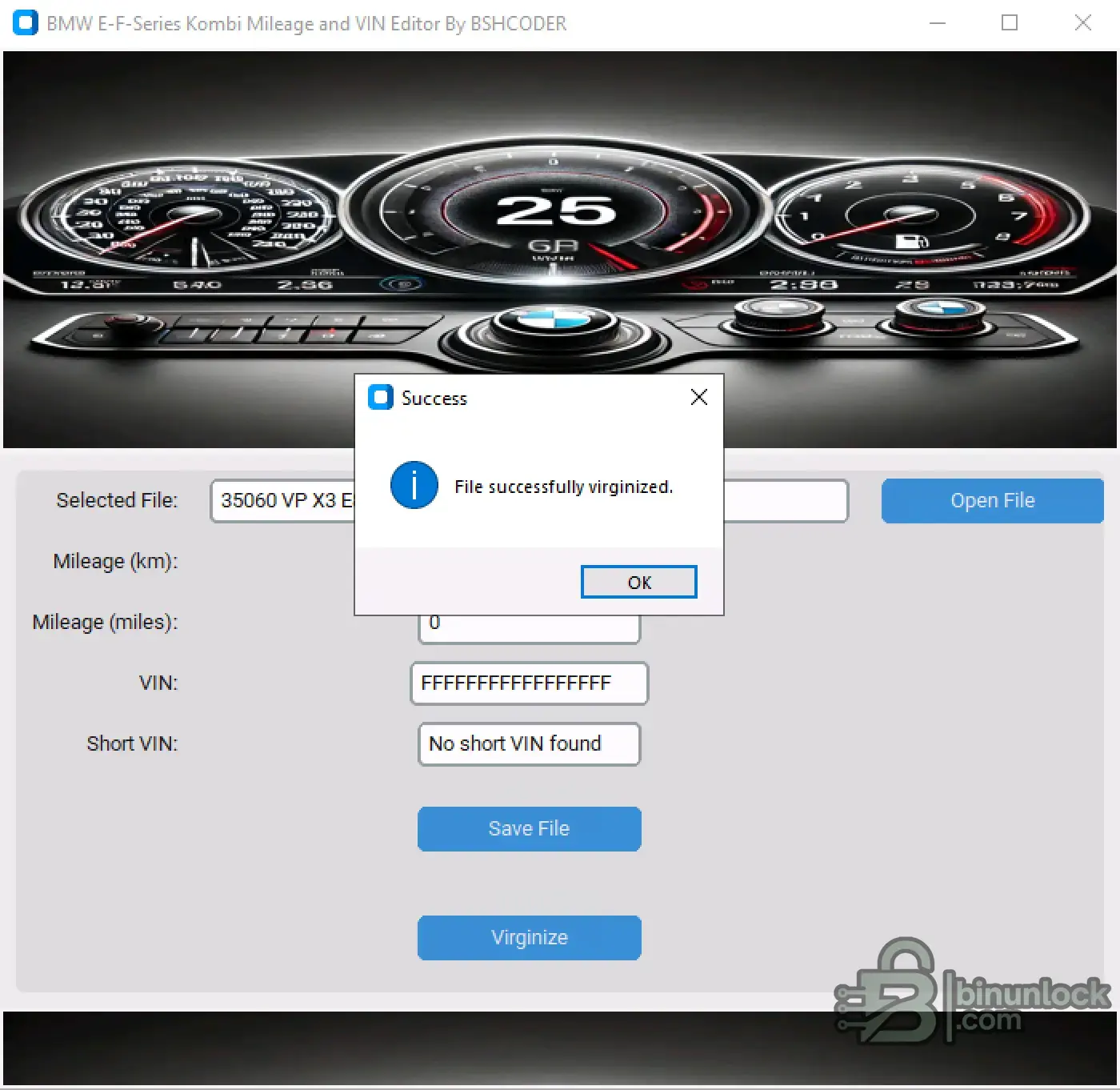The image size is (1120, 1090).
Task: Click the Save File button
Action: (x=529, y=828)
